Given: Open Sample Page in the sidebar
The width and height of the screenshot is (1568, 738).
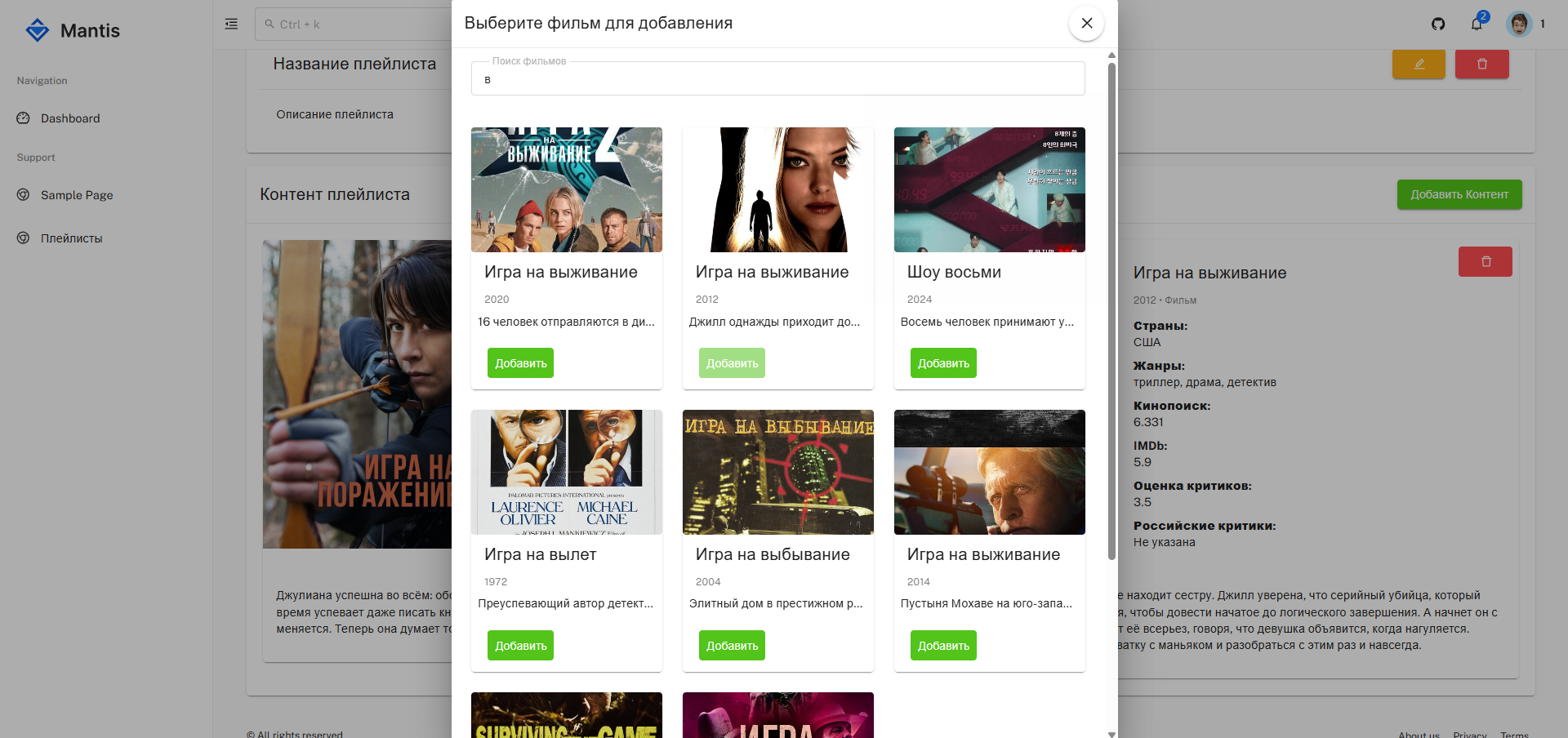Looking at the screenshot, I should point(77,195).
